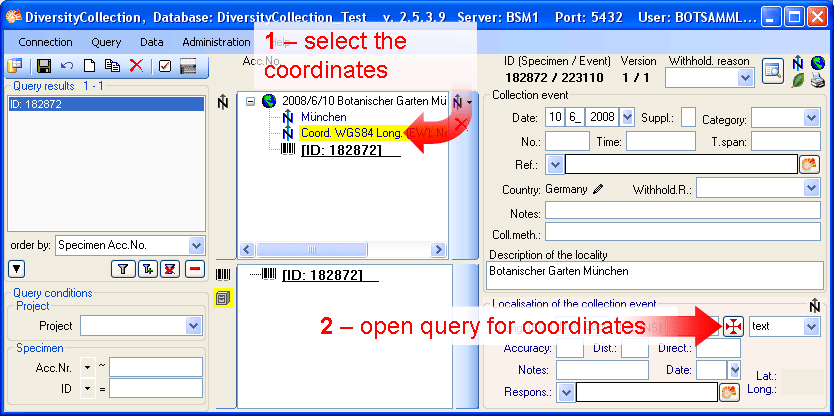Click the undo arrow icon in toolbar
The width and height of the screenshot is (834, 416).
[67, 66]
